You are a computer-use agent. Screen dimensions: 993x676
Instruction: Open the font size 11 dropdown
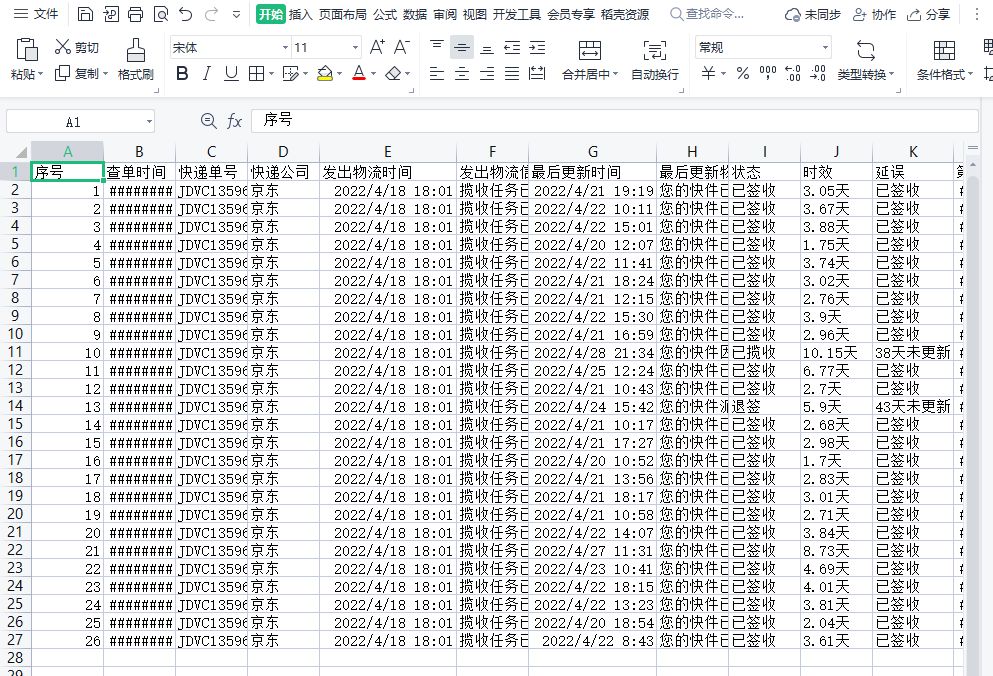click(x=355, y=48)
